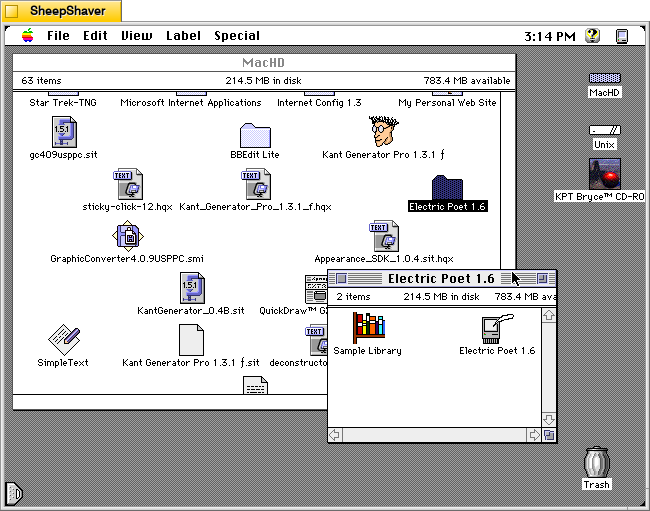The width and height of the screenshot is (650, 511).
Task: Select the sticky-click-12.hqx text file icon
Action: (x=128, y=184)
